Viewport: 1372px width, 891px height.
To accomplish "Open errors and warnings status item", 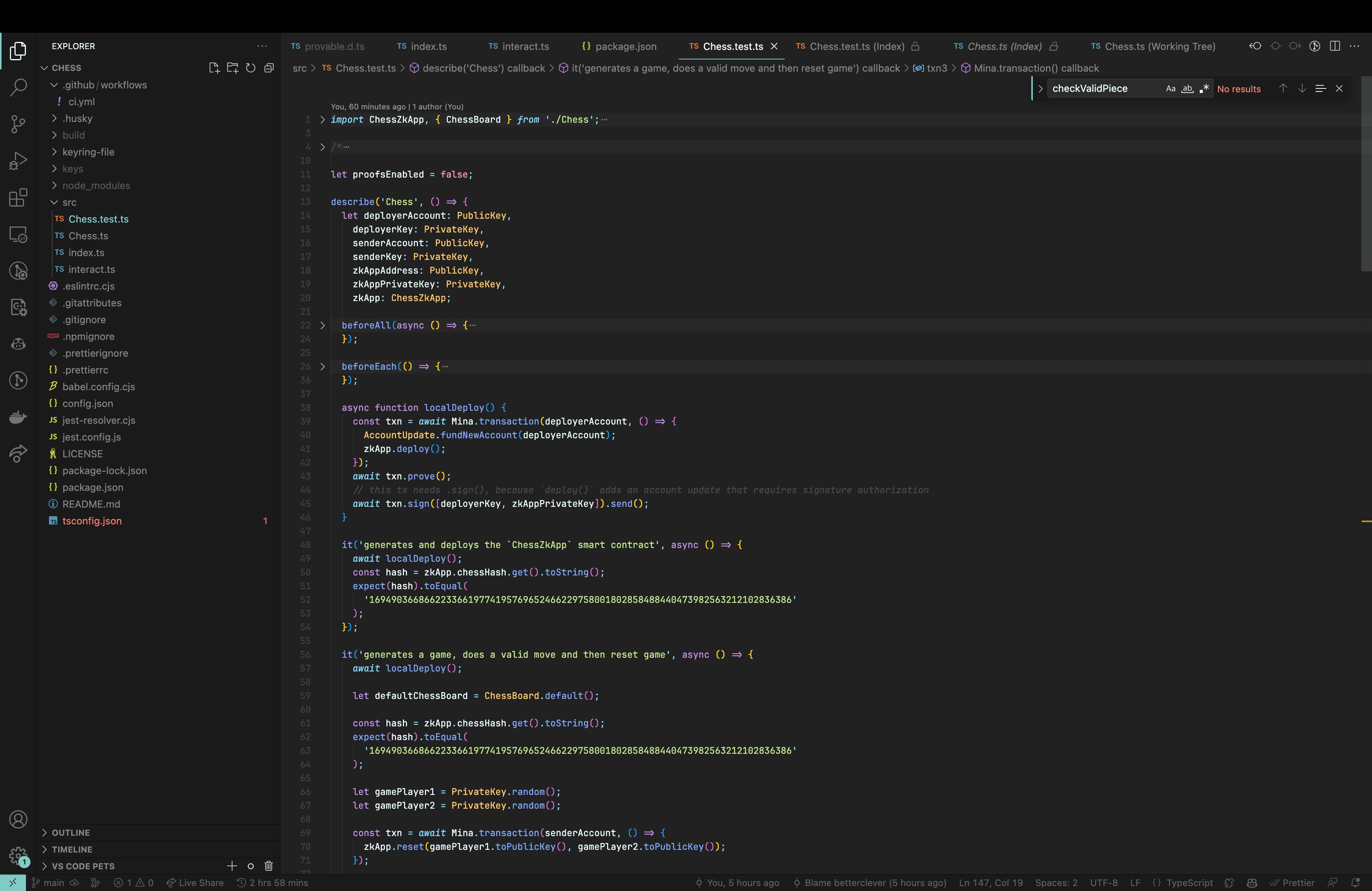I will pyautogui.click(x=133, y=882).
